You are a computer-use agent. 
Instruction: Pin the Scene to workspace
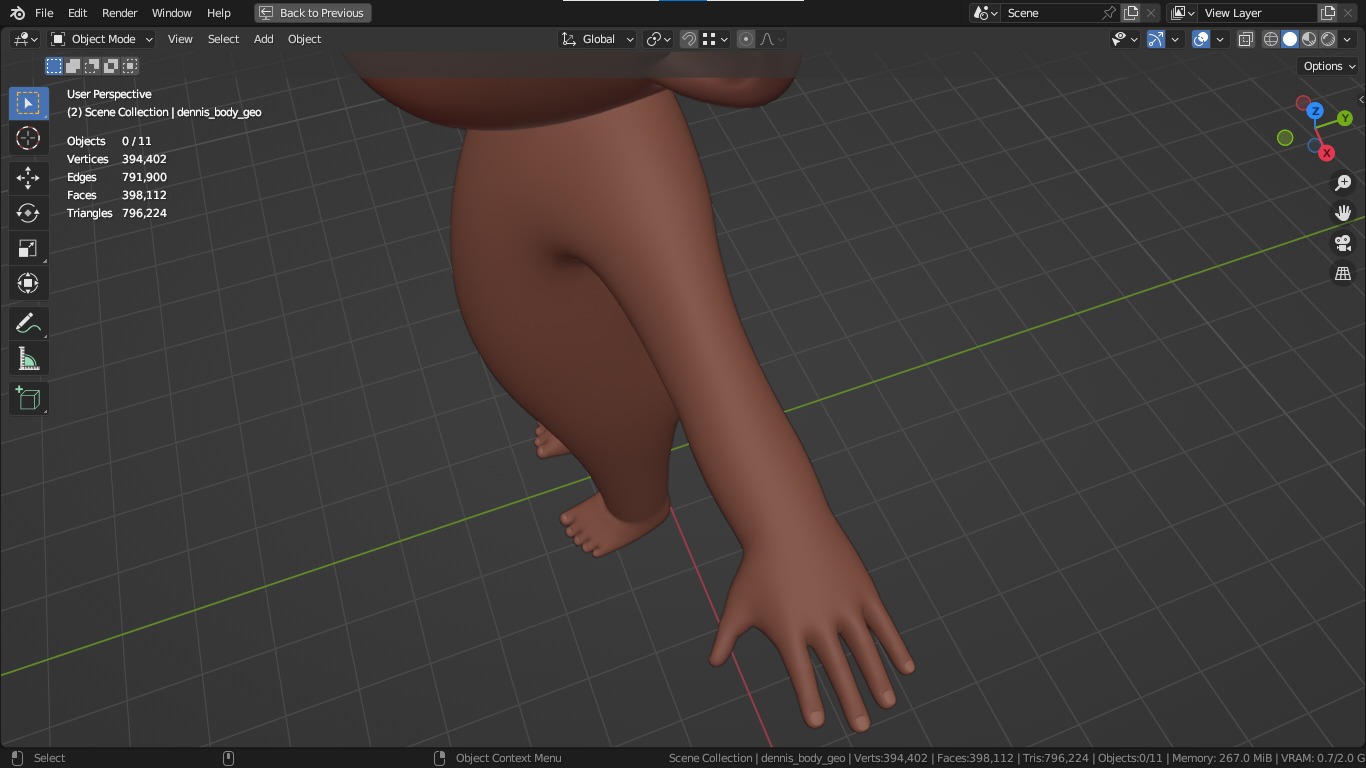click(x=1108, y=13)
